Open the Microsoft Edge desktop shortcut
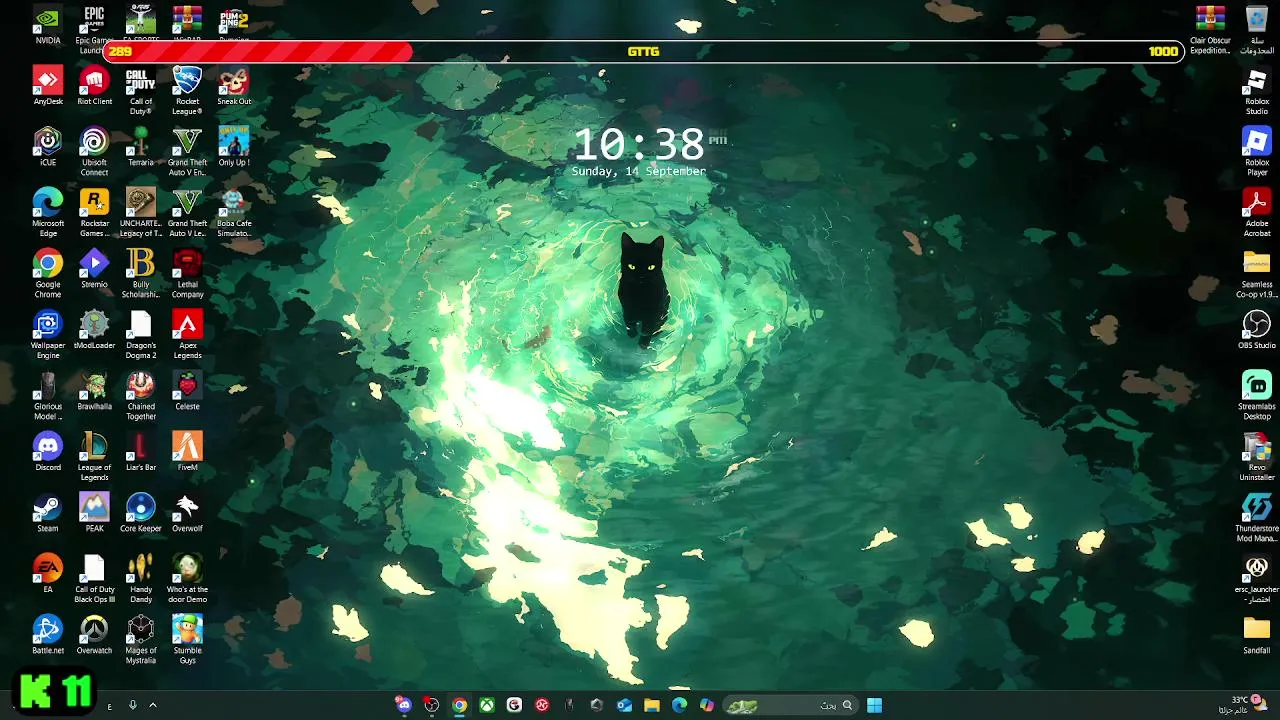The width and height of the screenshot is (1280, 720). pos(47,213)
